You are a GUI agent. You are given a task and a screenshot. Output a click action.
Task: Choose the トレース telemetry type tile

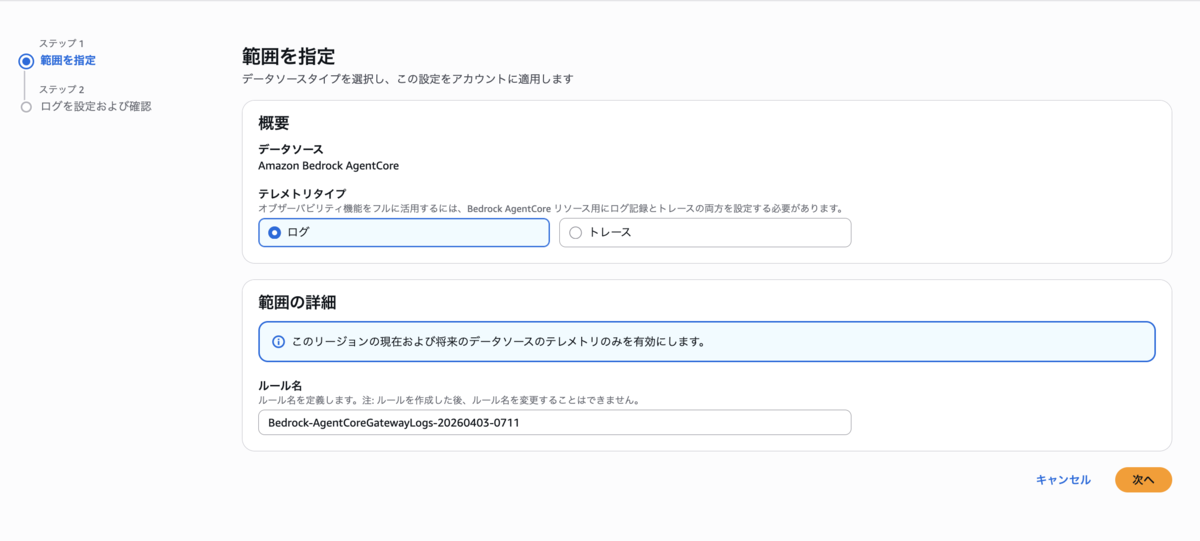click(x=705, y=232)
